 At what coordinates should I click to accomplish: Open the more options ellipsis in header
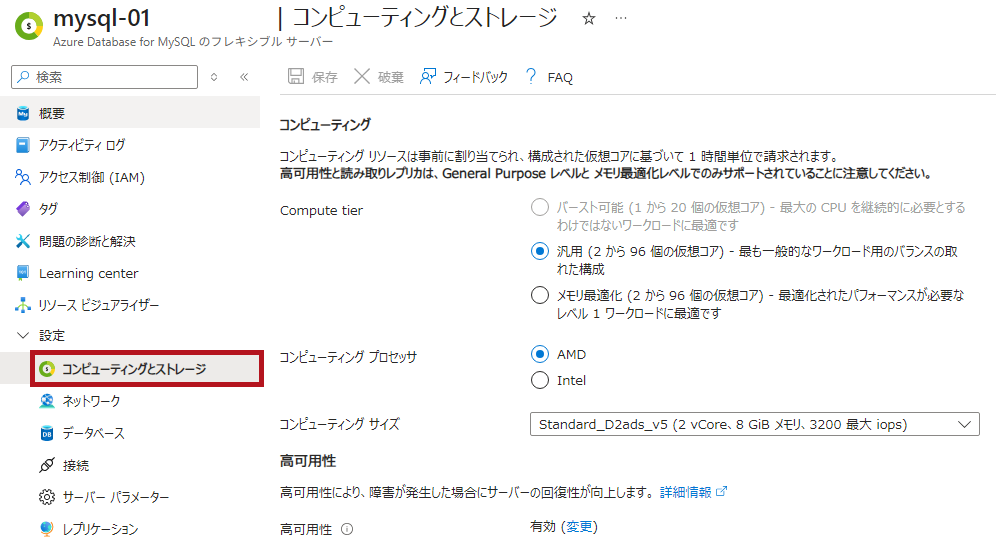coord(621,19)
